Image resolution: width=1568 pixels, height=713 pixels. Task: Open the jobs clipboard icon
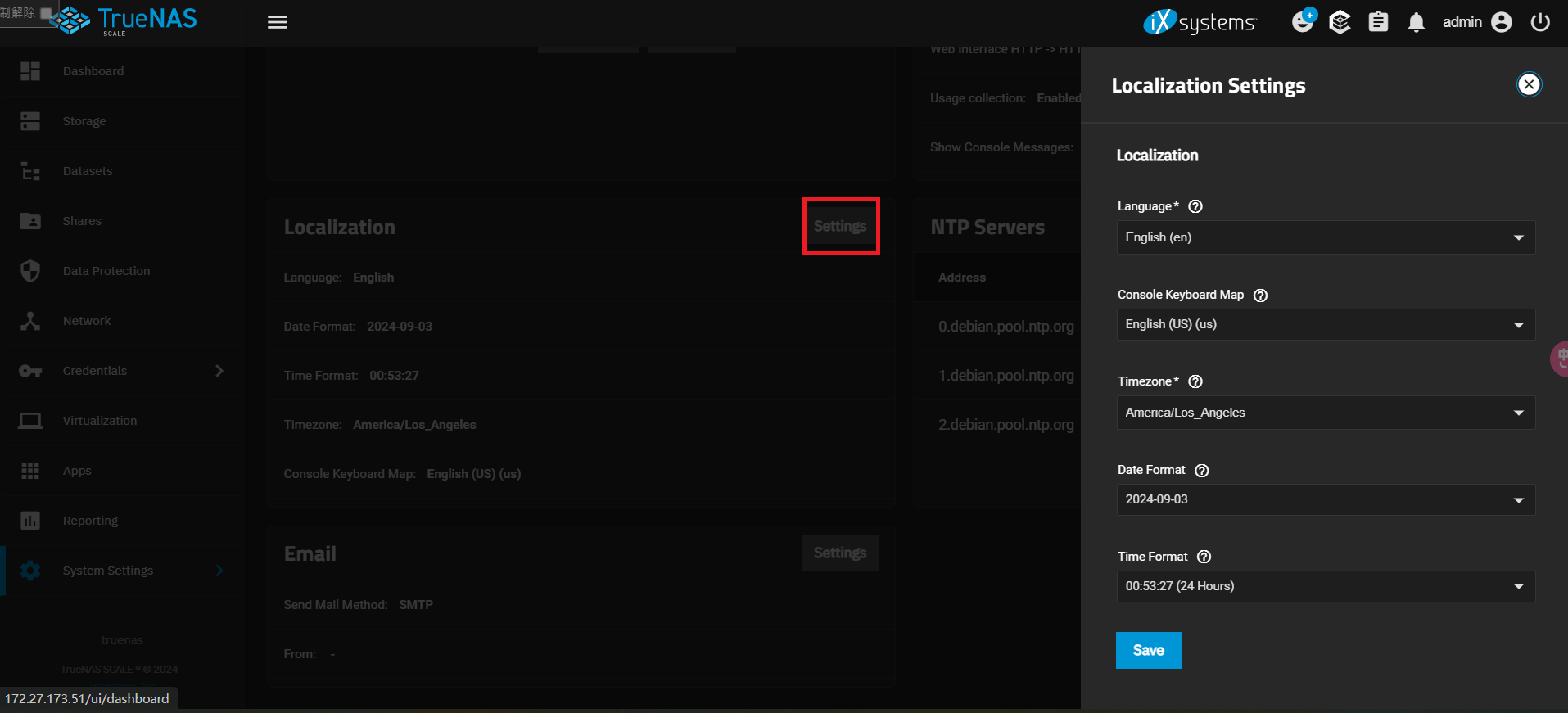point(1378,22)
